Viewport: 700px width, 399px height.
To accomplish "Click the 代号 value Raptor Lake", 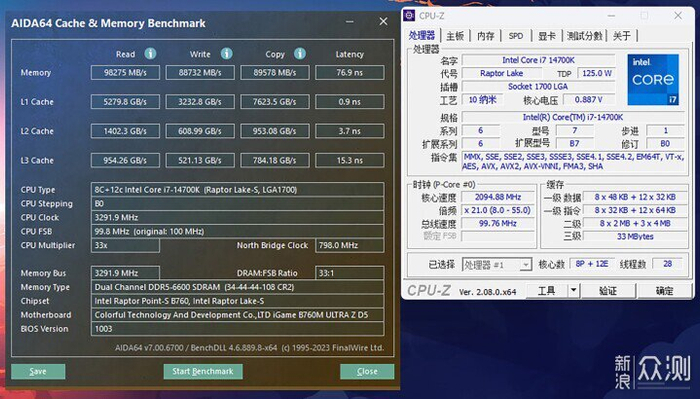I will [x=502, y=73].
